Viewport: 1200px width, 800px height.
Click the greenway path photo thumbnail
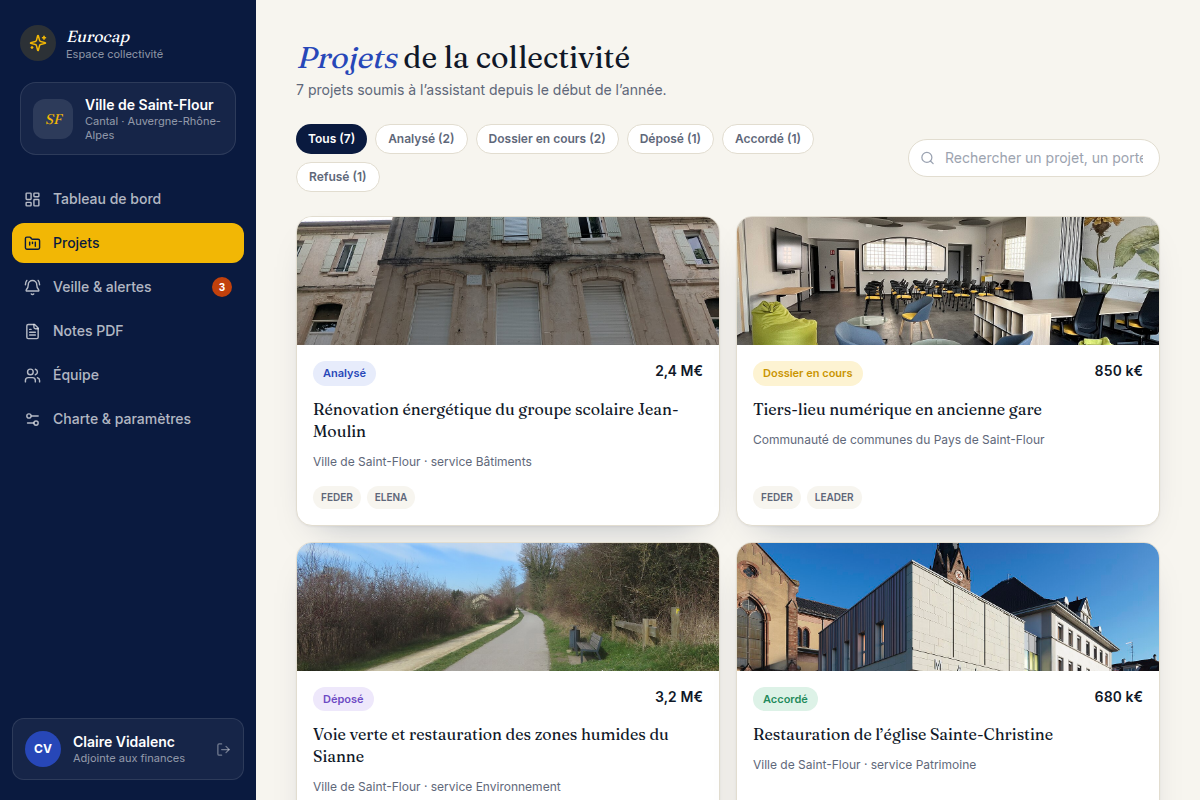[508, 607]
